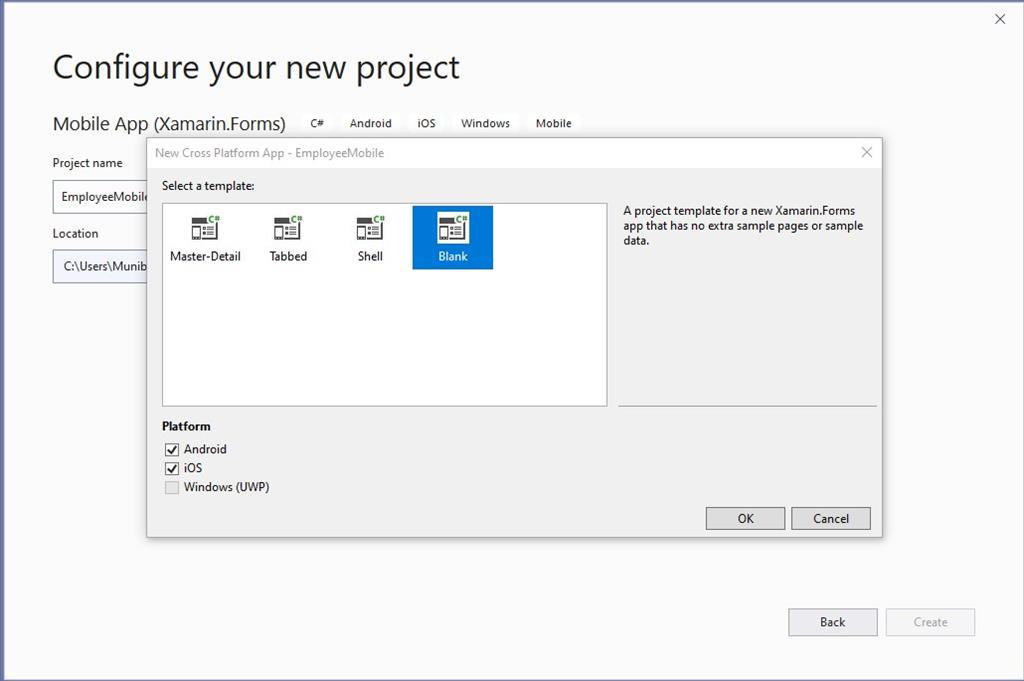Cancel the New Cross Platform App dialog
Screen dimensions: 1024x681
(831, 518)
